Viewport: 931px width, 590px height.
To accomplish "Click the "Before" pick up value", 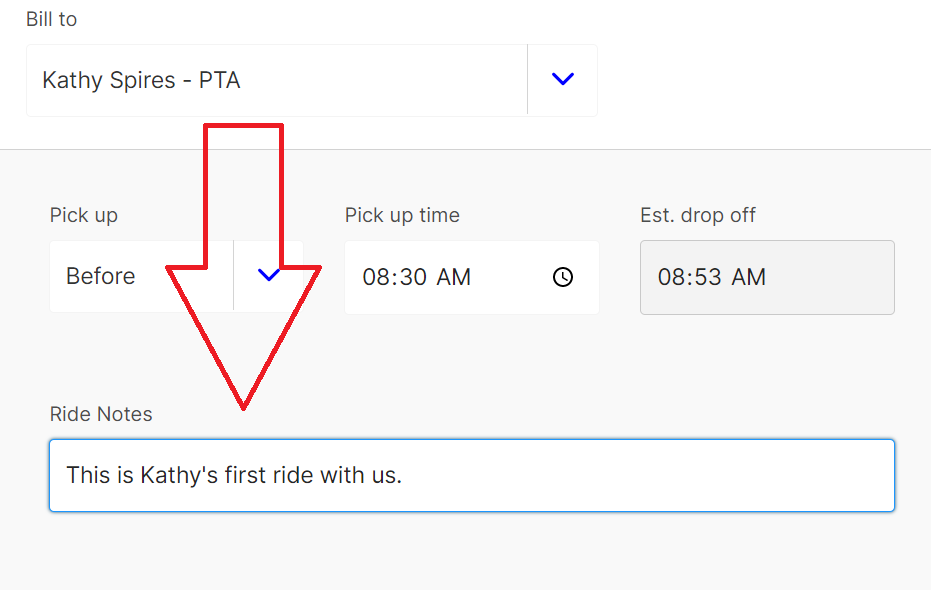I will 101,276.
